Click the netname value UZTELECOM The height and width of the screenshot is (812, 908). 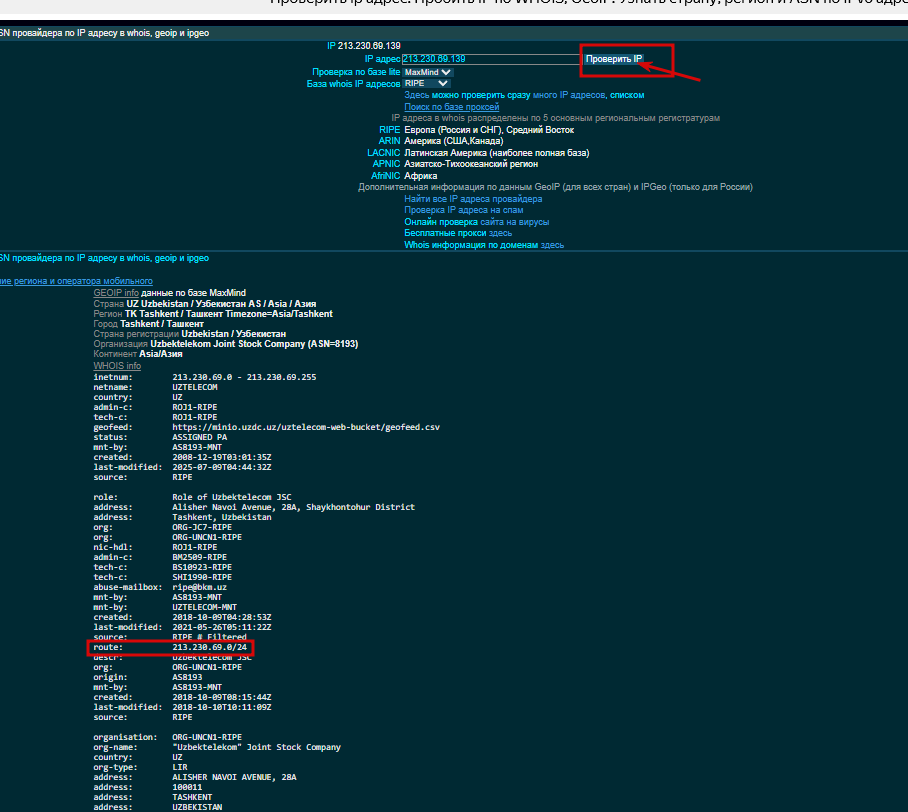coord(195,387)
